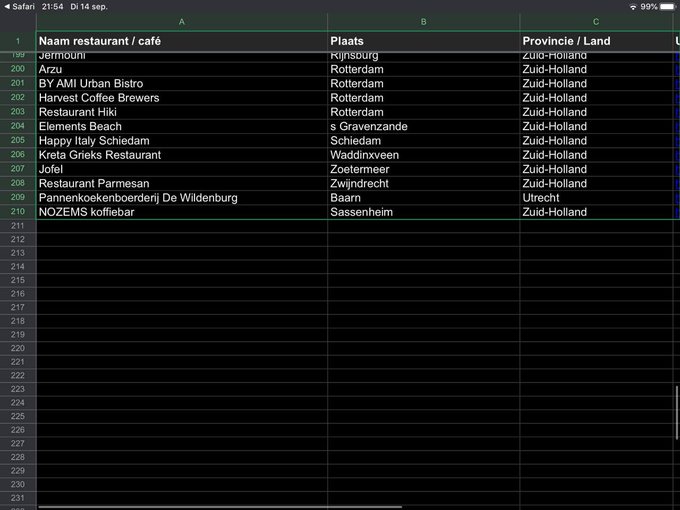Click the 'Schiedam' place cell
The image size is (680, 510).
click(423, 141)
